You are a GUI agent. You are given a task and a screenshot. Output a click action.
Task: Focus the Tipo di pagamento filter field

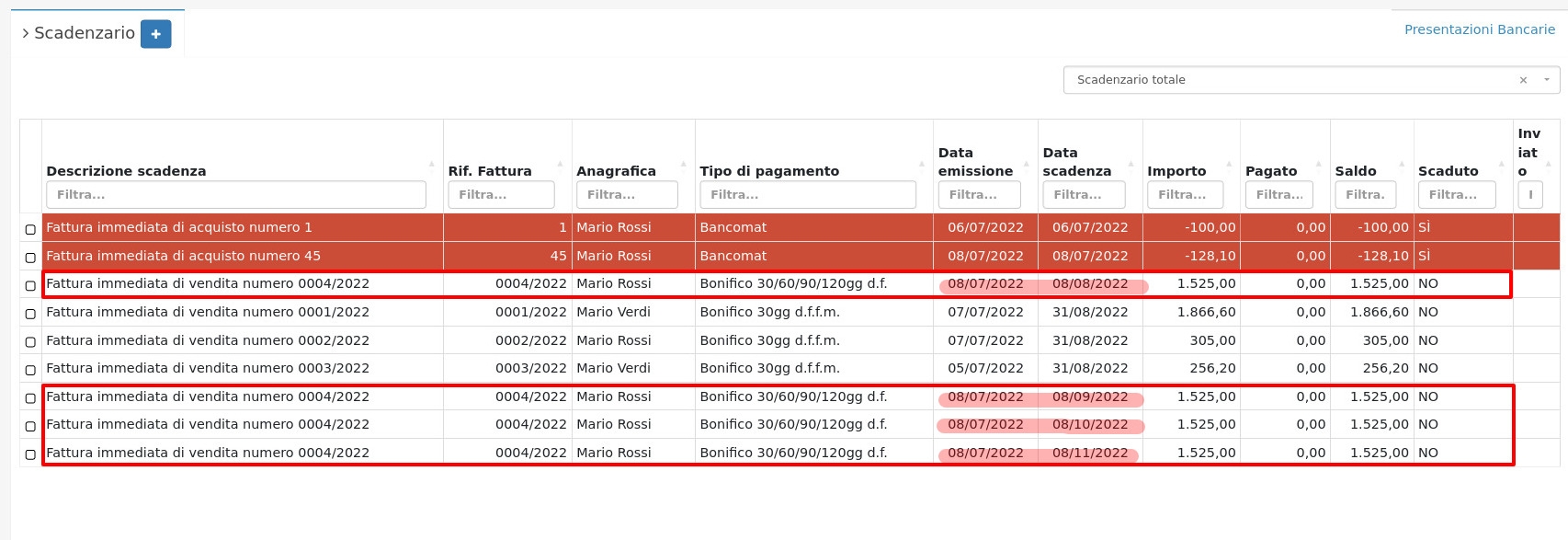click(807, 195)
